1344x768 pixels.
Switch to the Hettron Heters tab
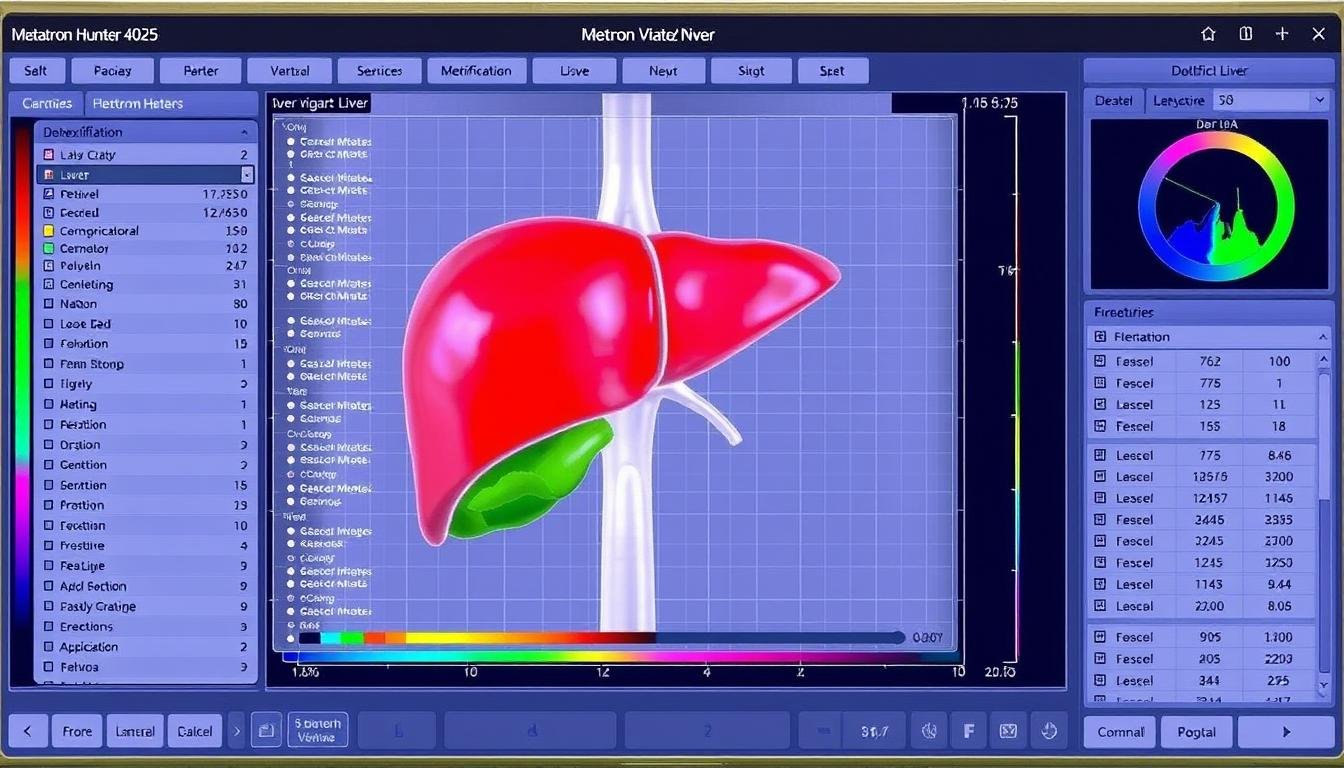click(x=136, y=103)
